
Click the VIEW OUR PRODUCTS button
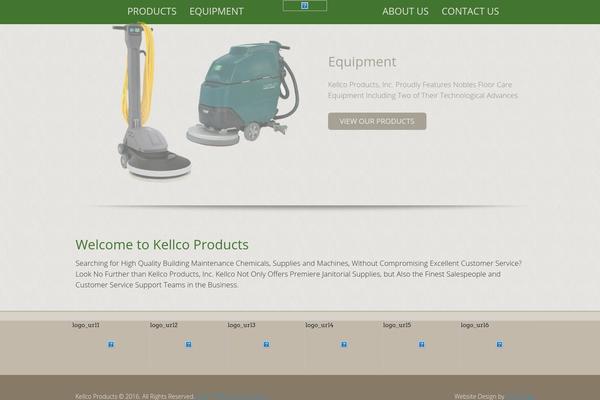377,121
